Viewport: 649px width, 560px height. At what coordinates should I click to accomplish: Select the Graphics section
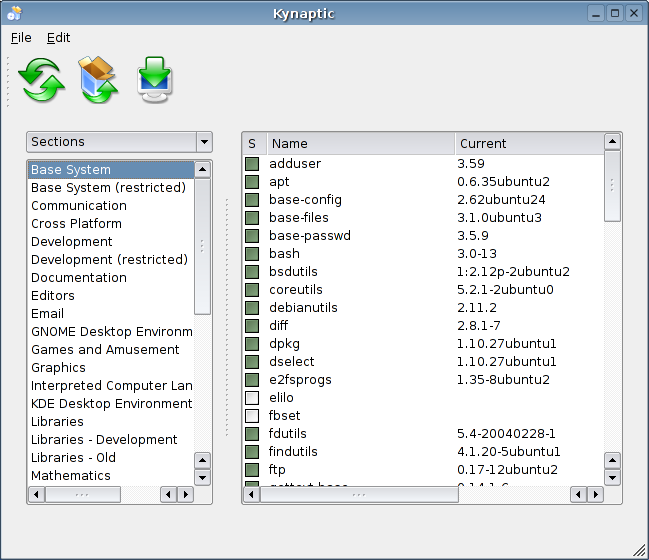coord(111,368)
